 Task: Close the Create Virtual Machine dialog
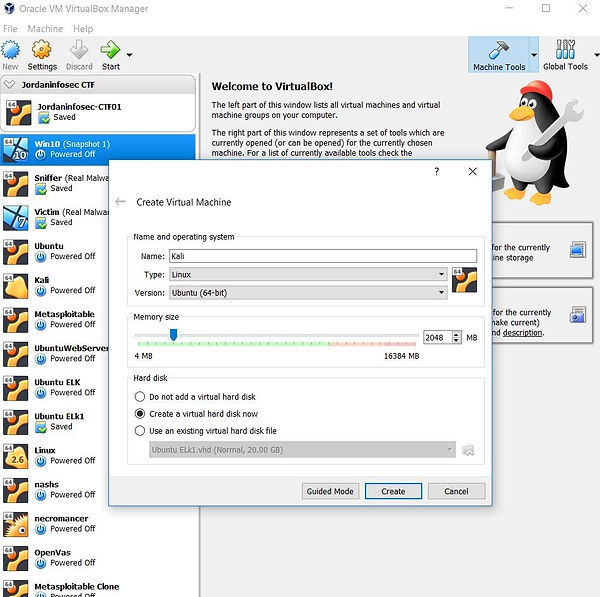click(473, 171)
